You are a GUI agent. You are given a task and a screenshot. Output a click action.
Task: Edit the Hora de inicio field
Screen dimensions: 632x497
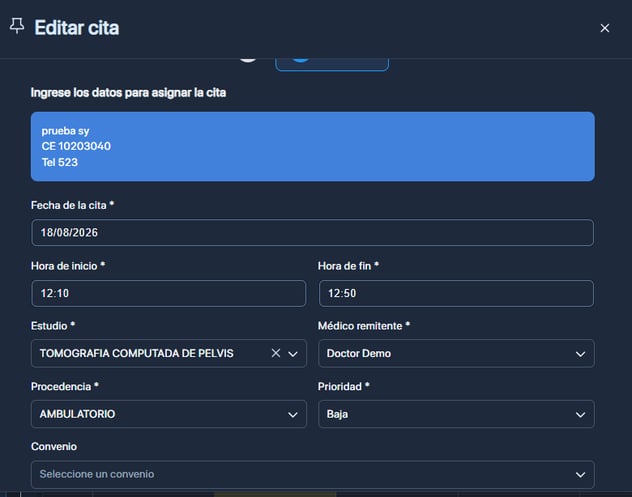click(168, 293)
